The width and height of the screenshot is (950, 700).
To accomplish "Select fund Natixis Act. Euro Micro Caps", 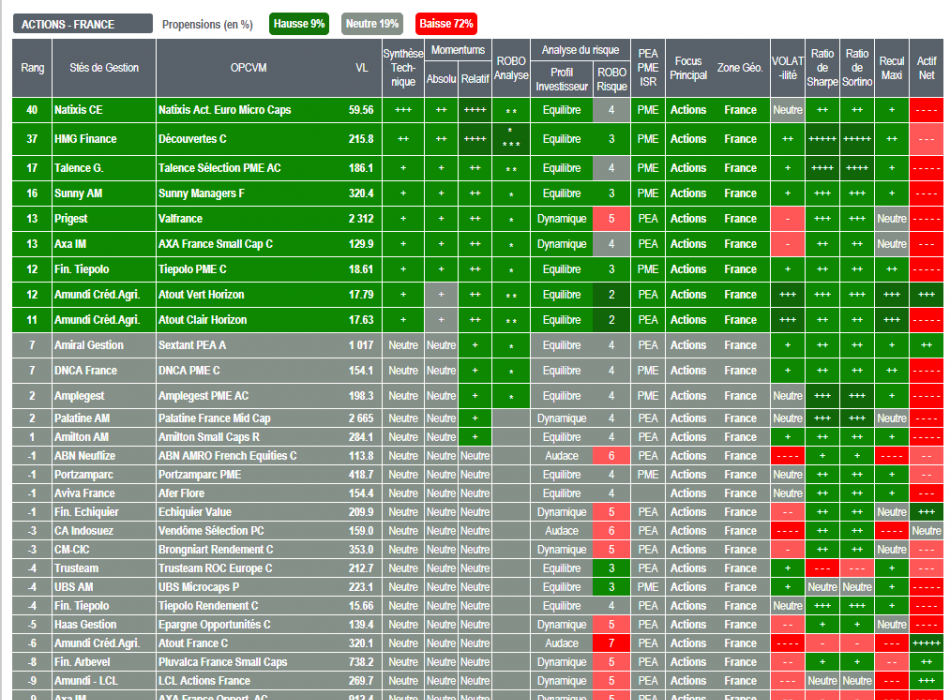I will pyautogui.click(x=225, y=110).
